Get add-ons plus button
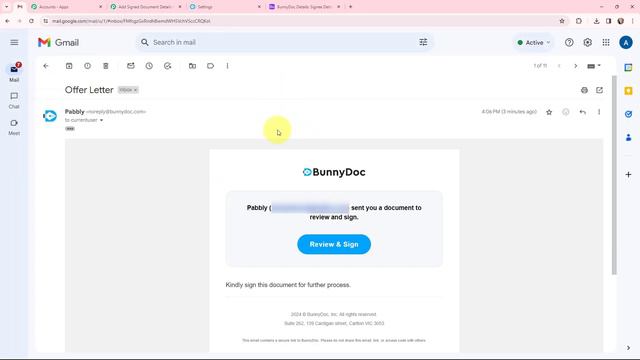640x360 pixels. click(629, 174)
